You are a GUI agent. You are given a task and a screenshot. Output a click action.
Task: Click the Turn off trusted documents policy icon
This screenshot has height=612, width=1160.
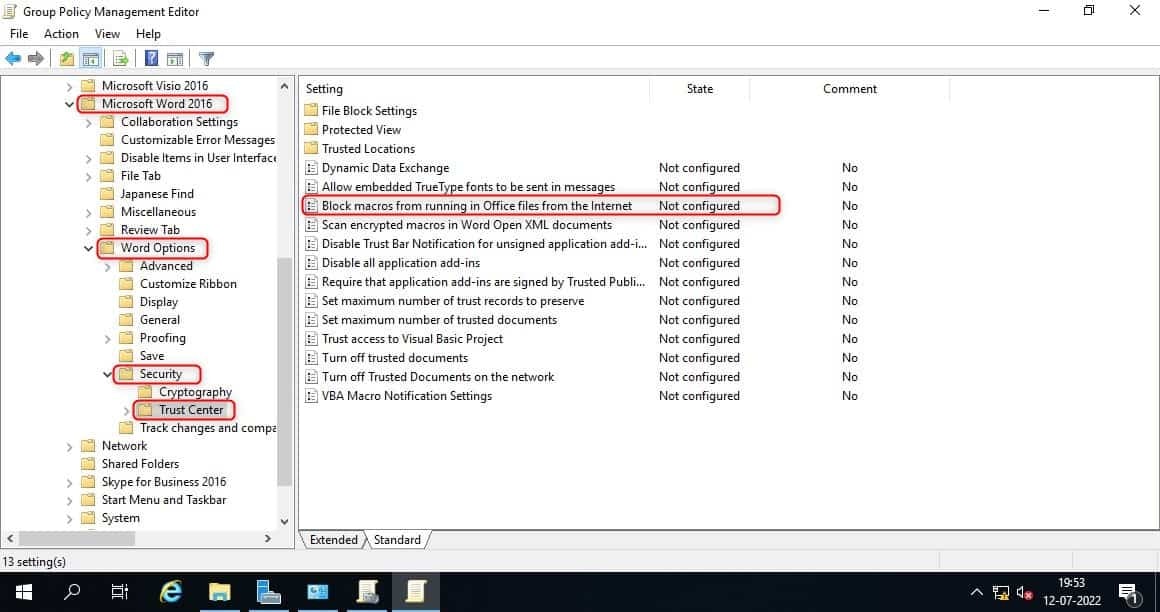311,357
